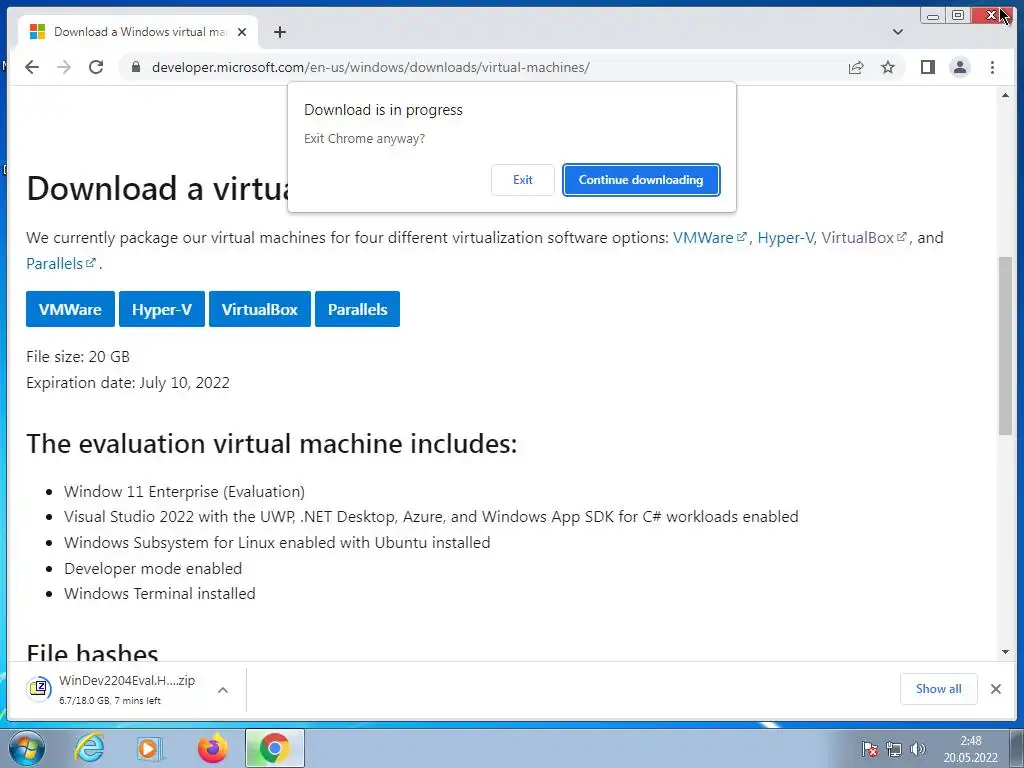Expand the download item options chevron
Screen dimensions: 1024x768
[223, 690]
